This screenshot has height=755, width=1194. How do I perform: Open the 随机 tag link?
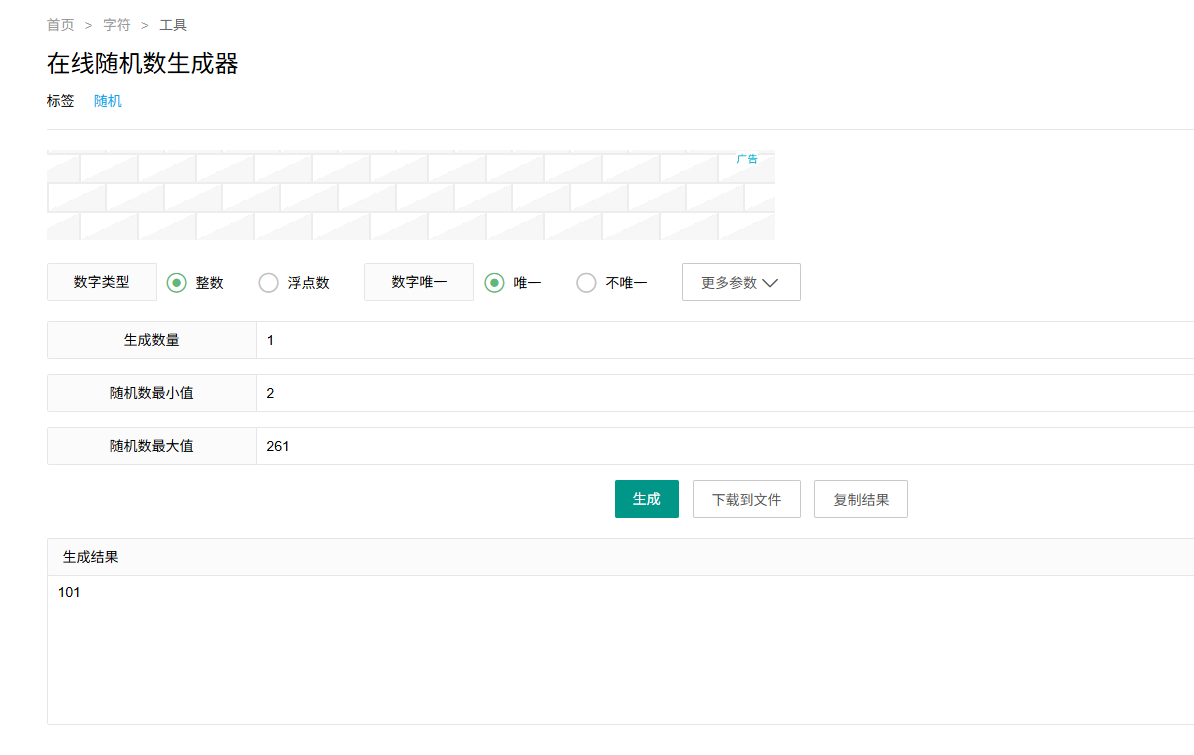108,101
